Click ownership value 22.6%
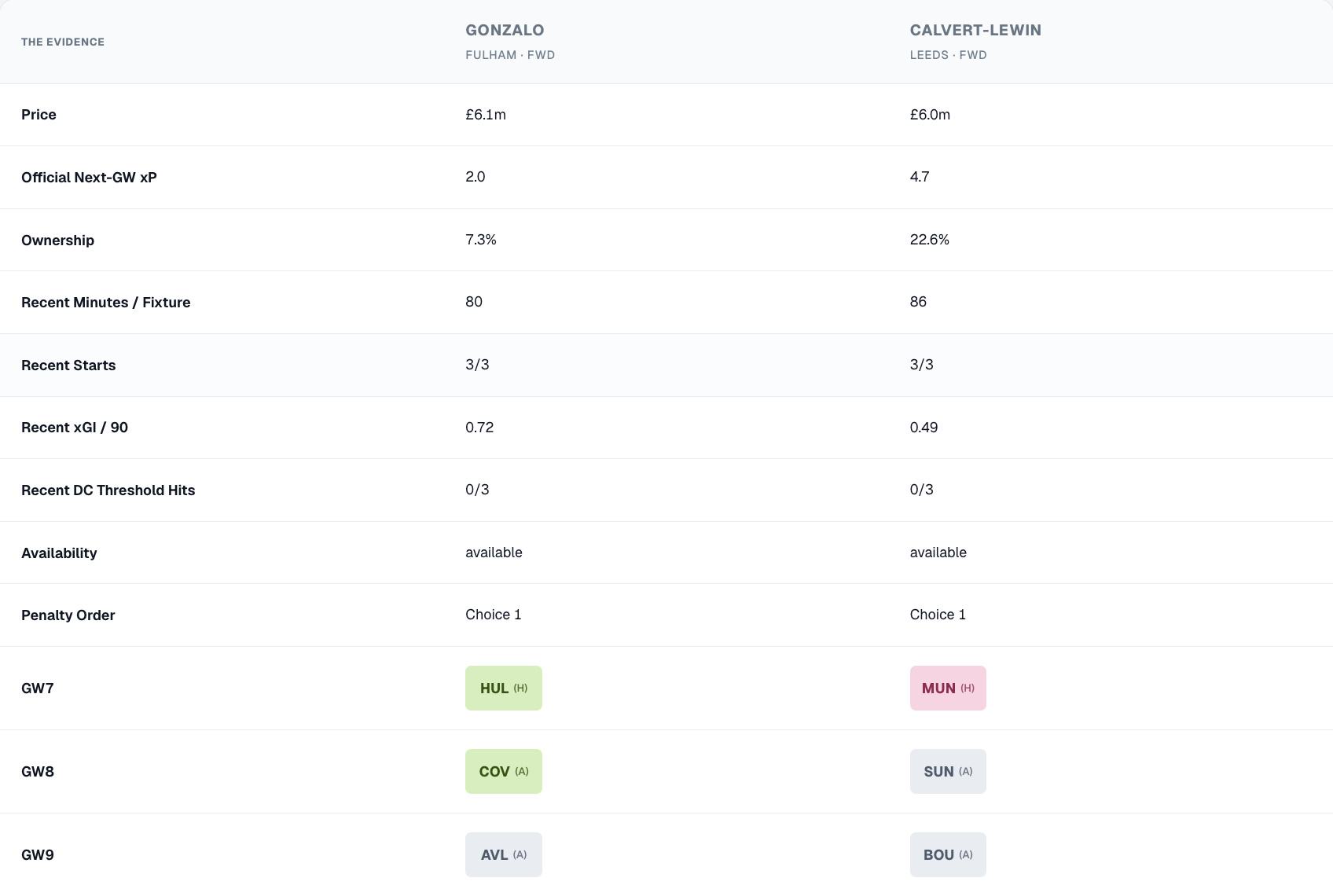 click(x=930, y=240)
